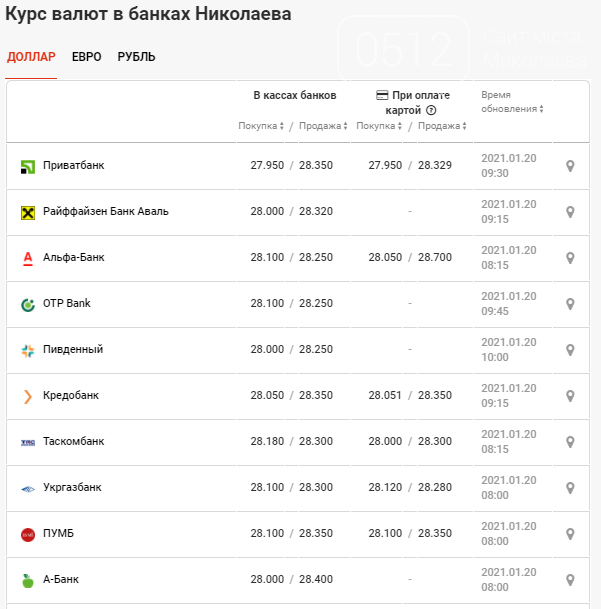Select the ДОЛЛАР tab
Viewport: 601px width, 609px height.
tap(31, 57)
